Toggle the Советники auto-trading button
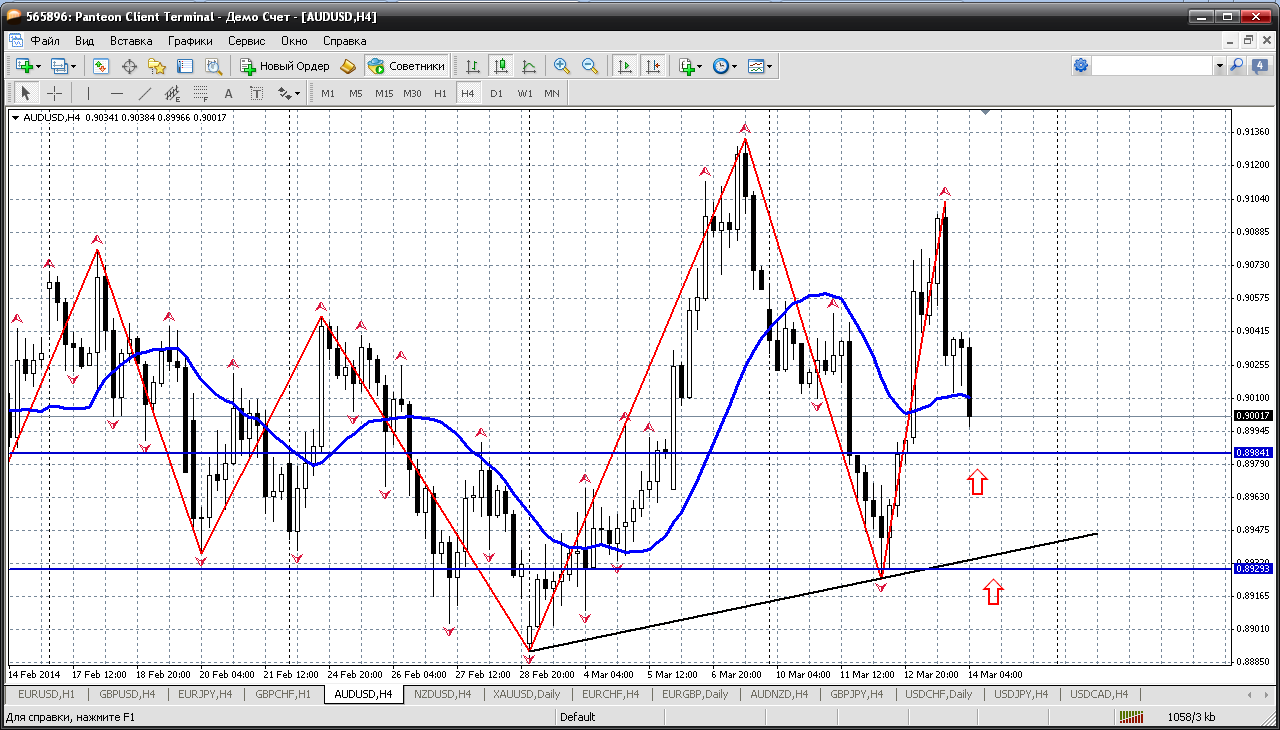1280x730 pixels. [x=406, y=66]
